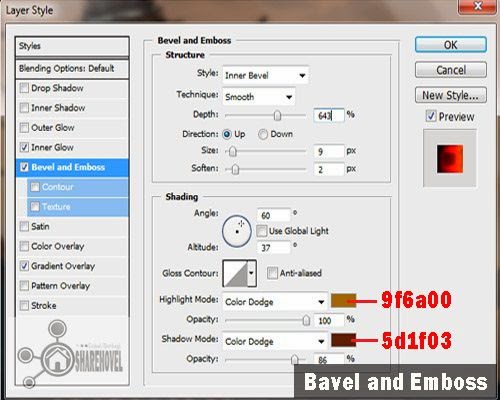Open the Style dropdown showing Inner Bevel

tap(265, 75)
